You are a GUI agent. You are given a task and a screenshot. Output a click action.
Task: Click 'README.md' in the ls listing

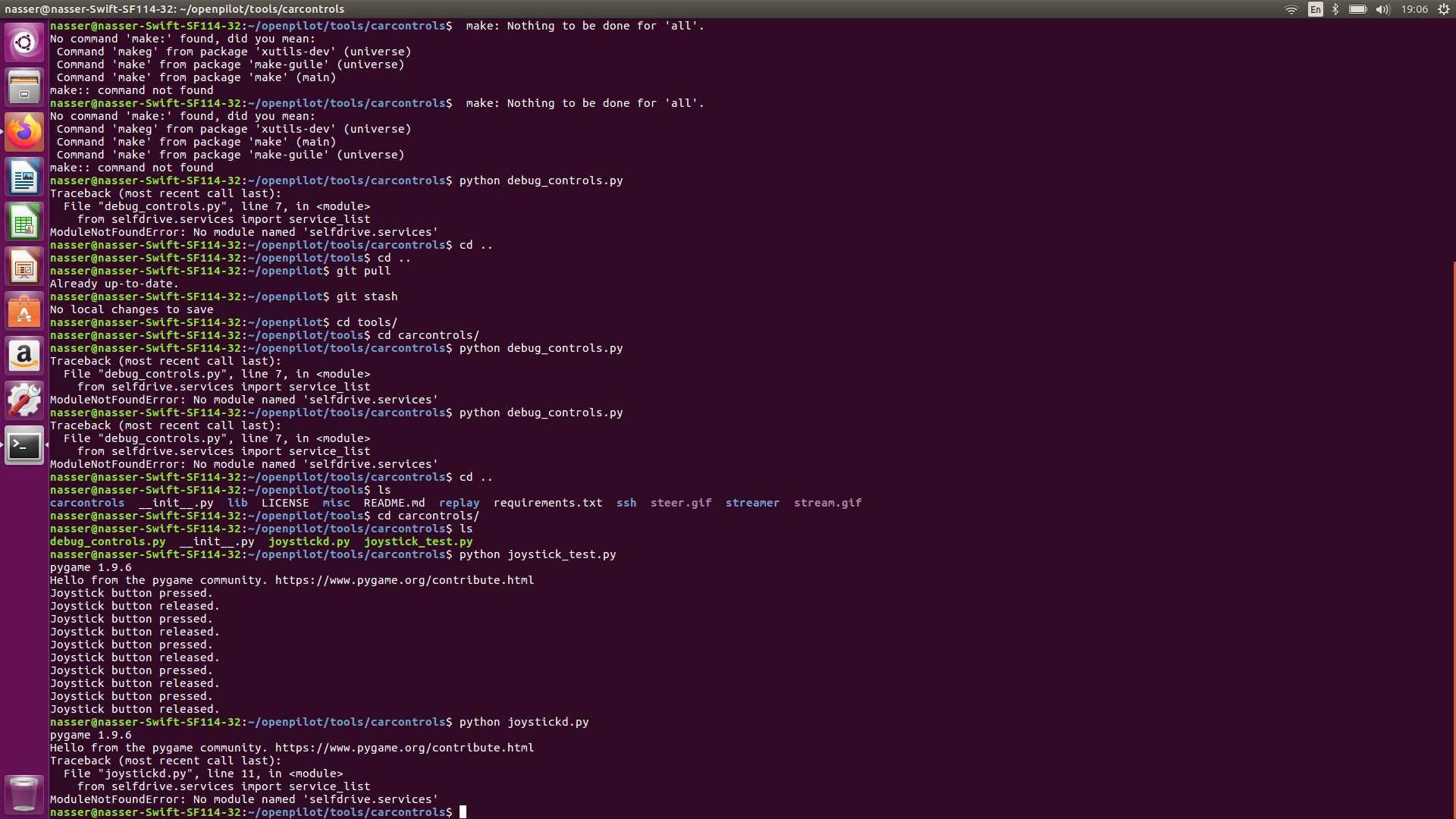394,503
